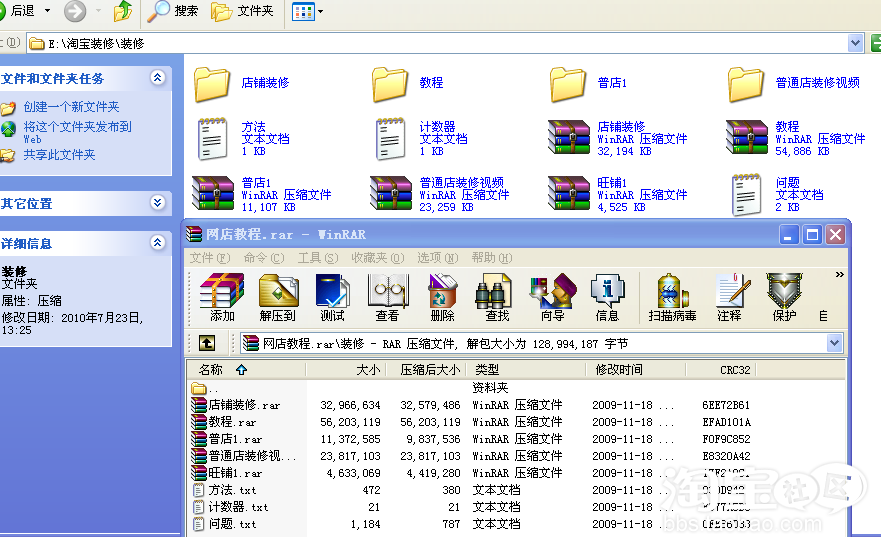This screenshot has height=537, width=881.
Task: Click the WinRAR 添加 (Add) toolbar icon
Action: 222,296
